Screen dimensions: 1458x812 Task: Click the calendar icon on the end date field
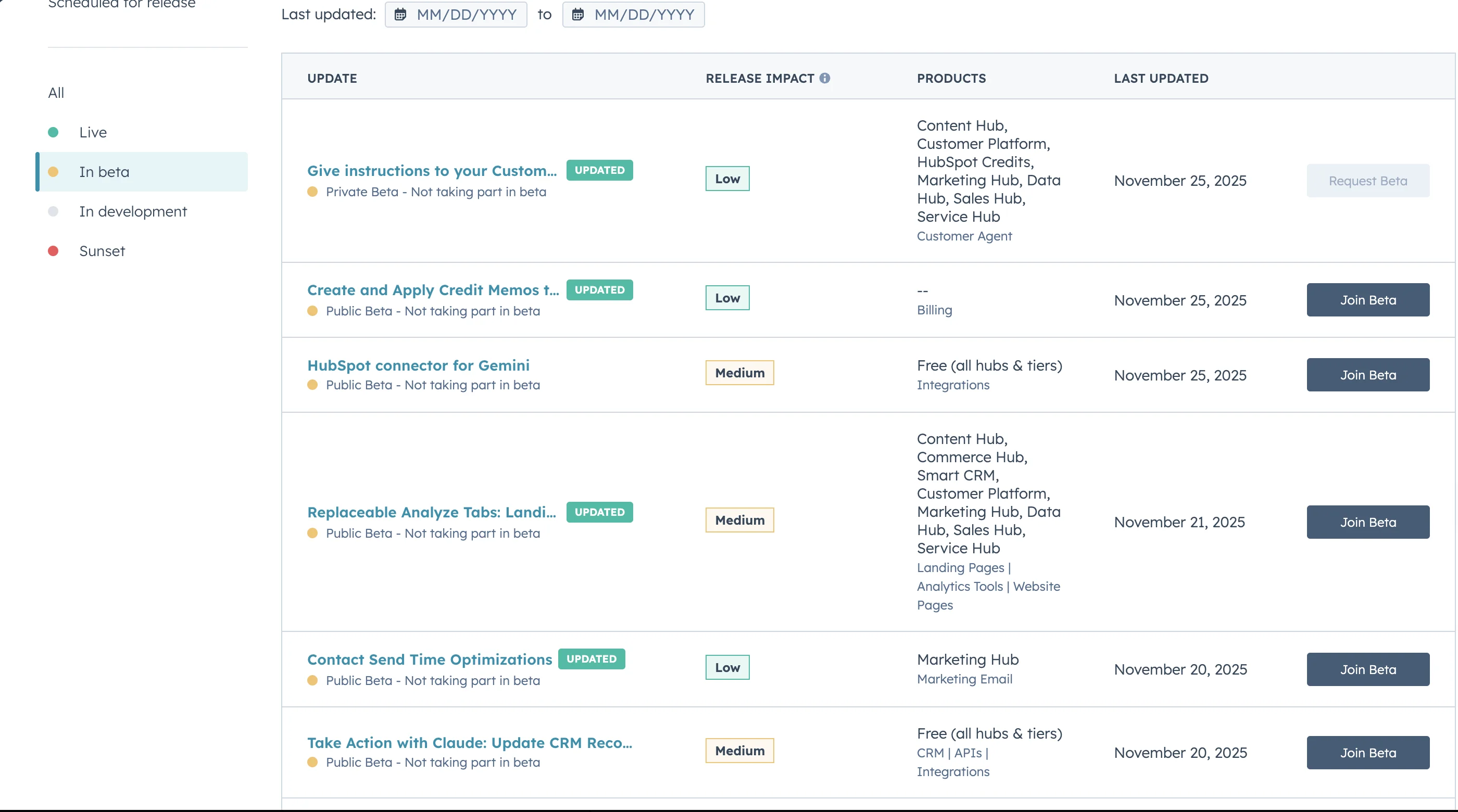pyautogui.click(x=579, y=15)
